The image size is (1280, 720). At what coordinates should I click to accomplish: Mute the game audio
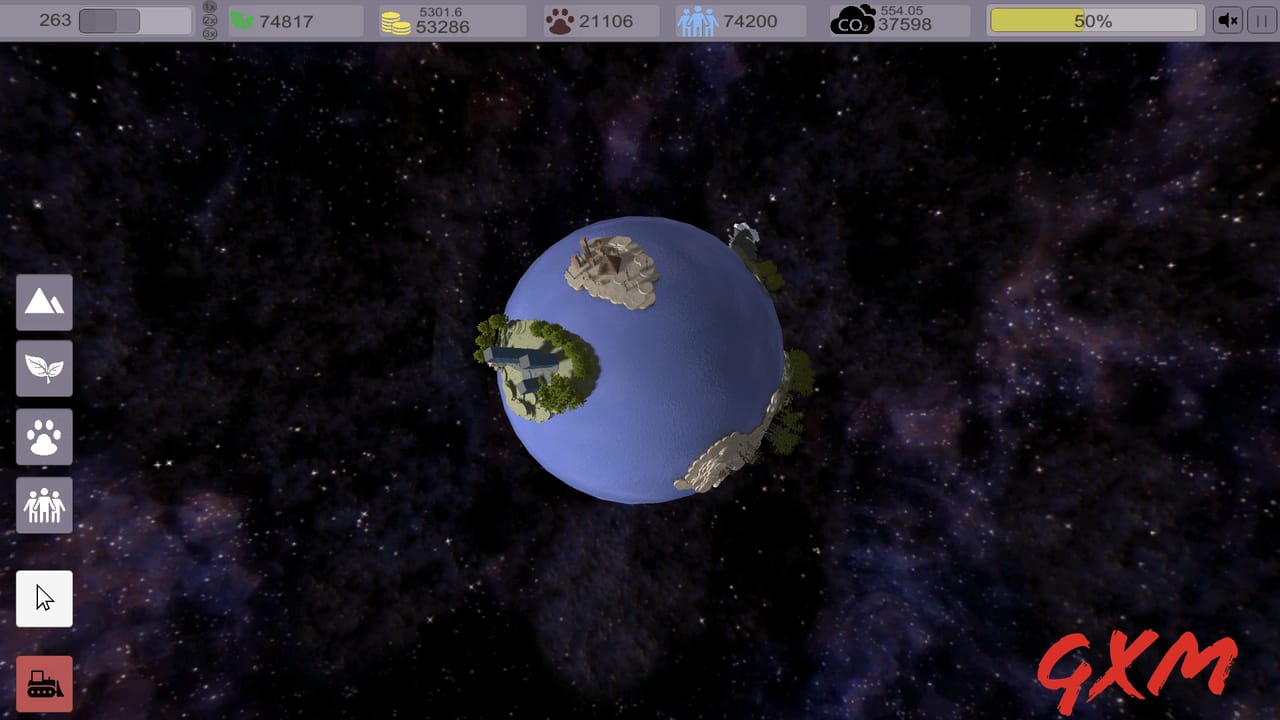pyautogui.click(x=1227, y=19)
